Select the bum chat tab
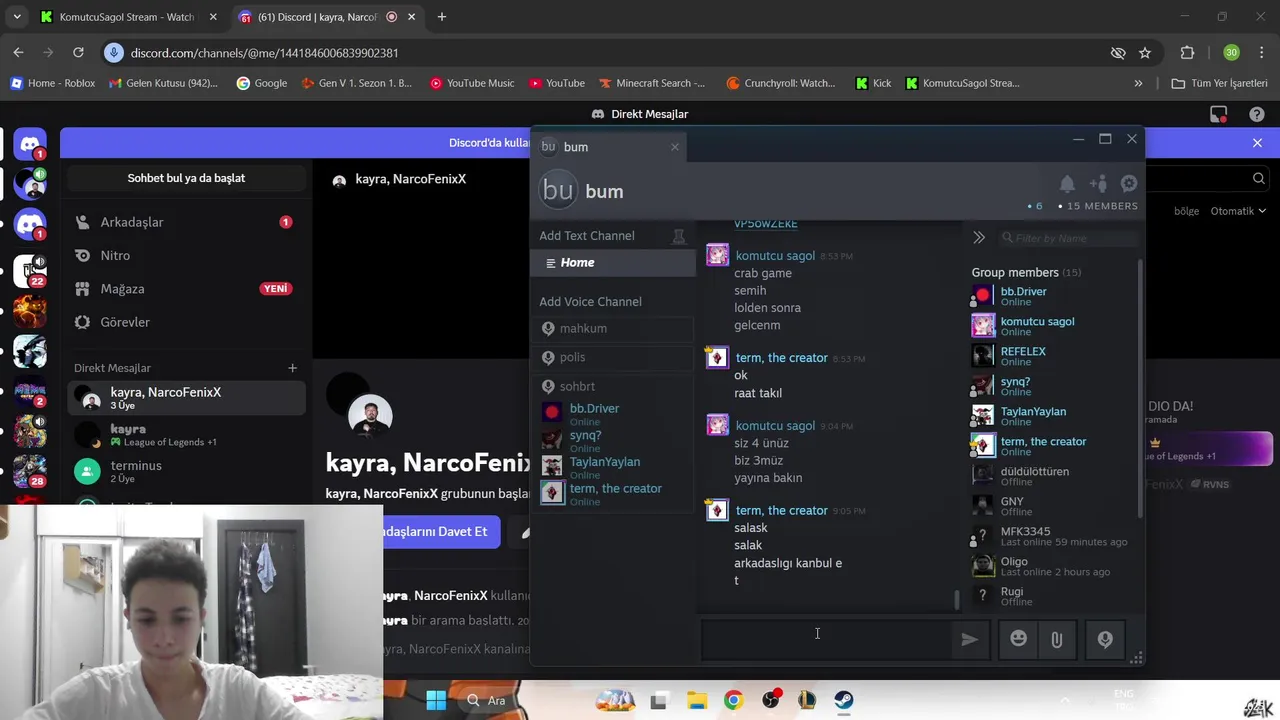Viewport: 1280px width, 720px height. pyautogui.click(x=610, y=147)
